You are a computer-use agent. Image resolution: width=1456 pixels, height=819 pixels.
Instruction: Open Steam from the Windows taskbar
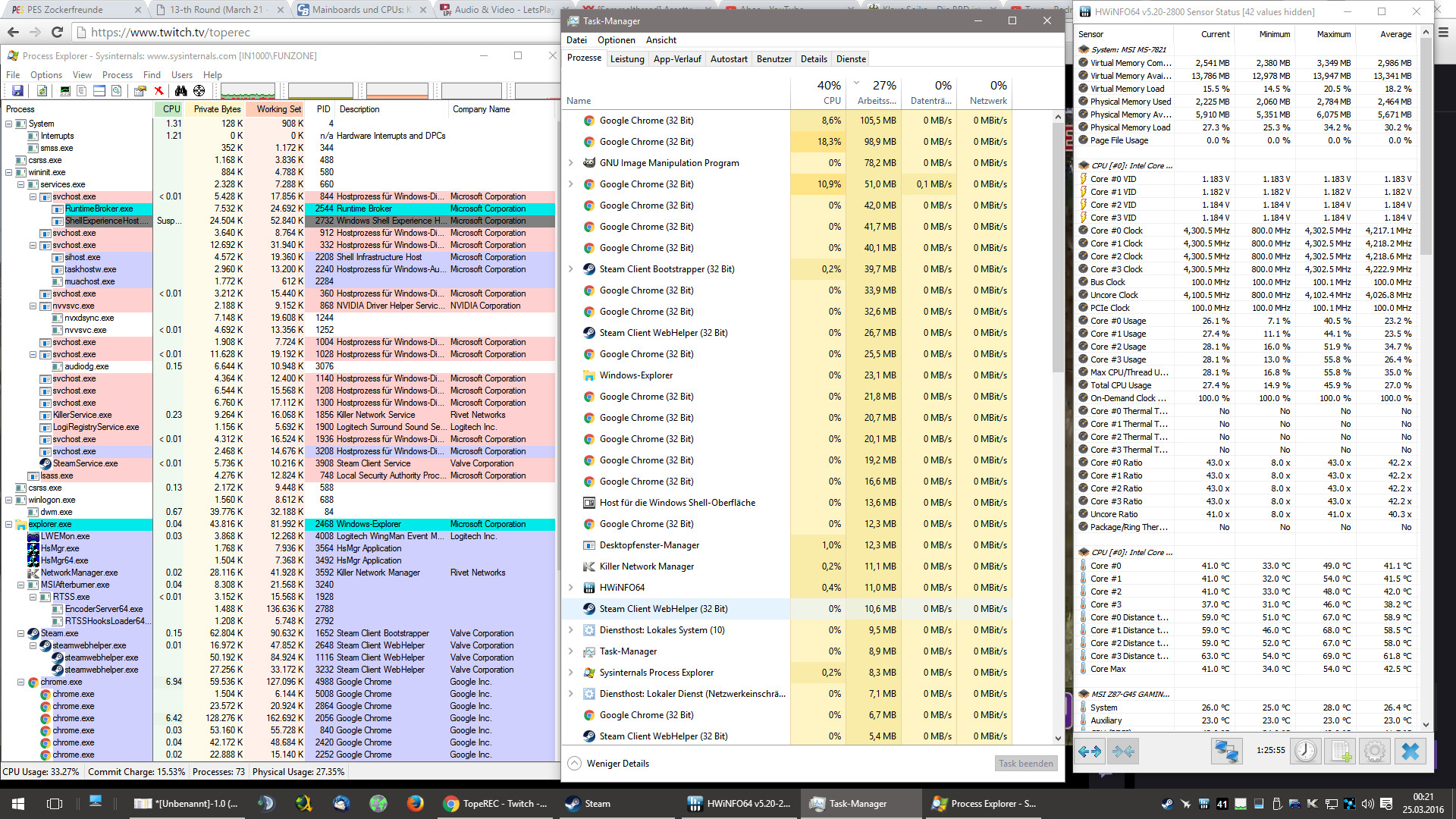coord(588,804)
